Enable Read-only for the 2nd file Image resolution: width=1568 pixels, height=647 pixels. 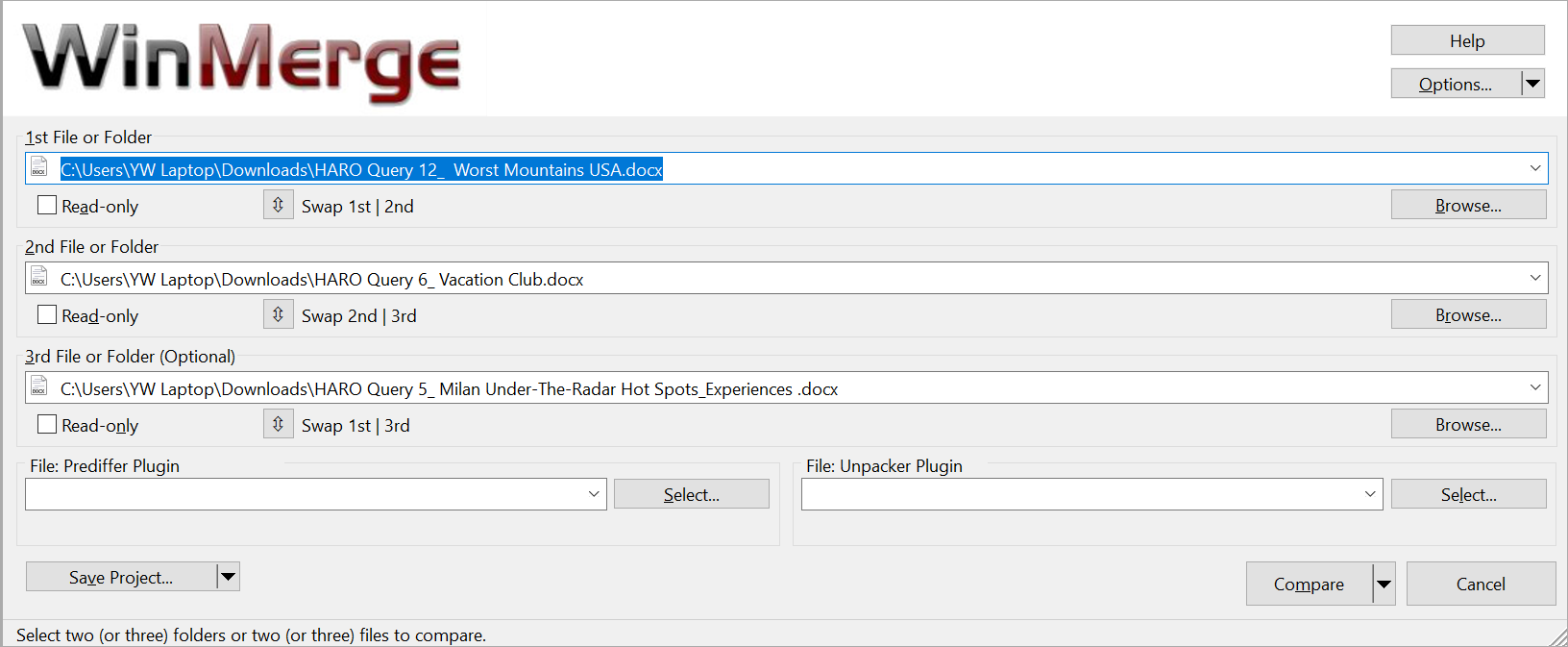click(47, 315)
